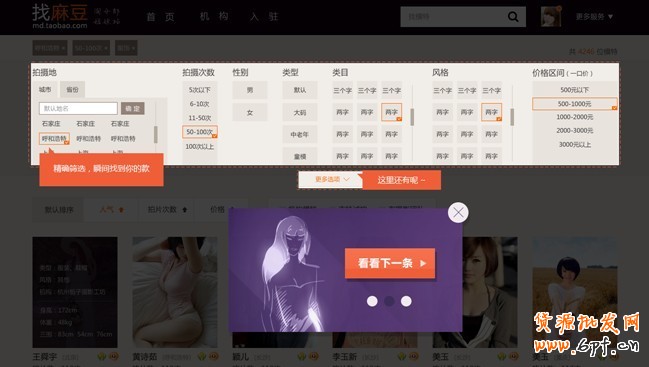Image resolution: width=649 pixels, height=367 pixels.
Task: Open the 机构 navigation item
Action: coord(214,17)
